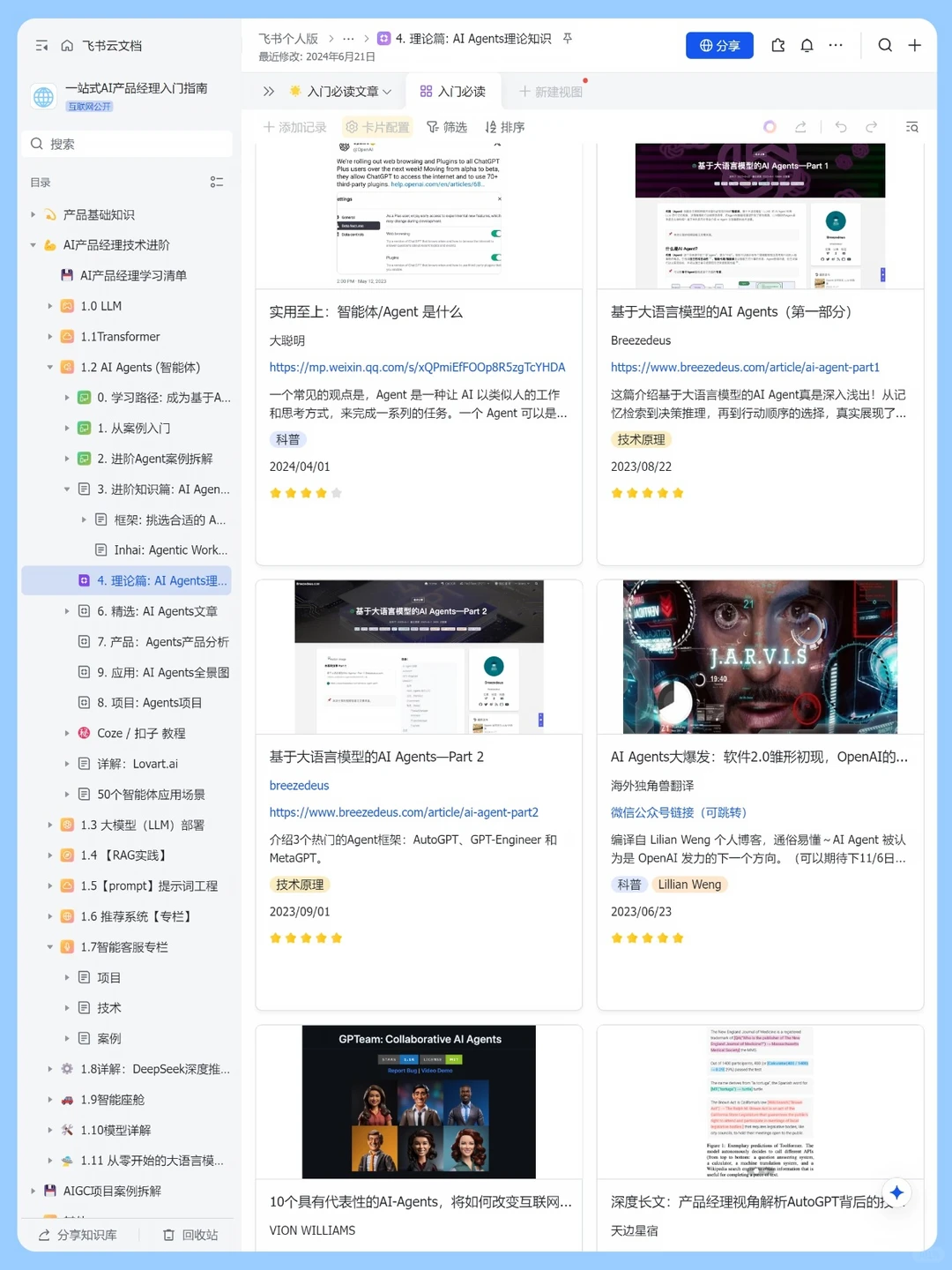The width and height of the screenshot is (952, 1270).
Task: Click 分享知识库 at sidebar bottom
Action: click(78, 1236)
